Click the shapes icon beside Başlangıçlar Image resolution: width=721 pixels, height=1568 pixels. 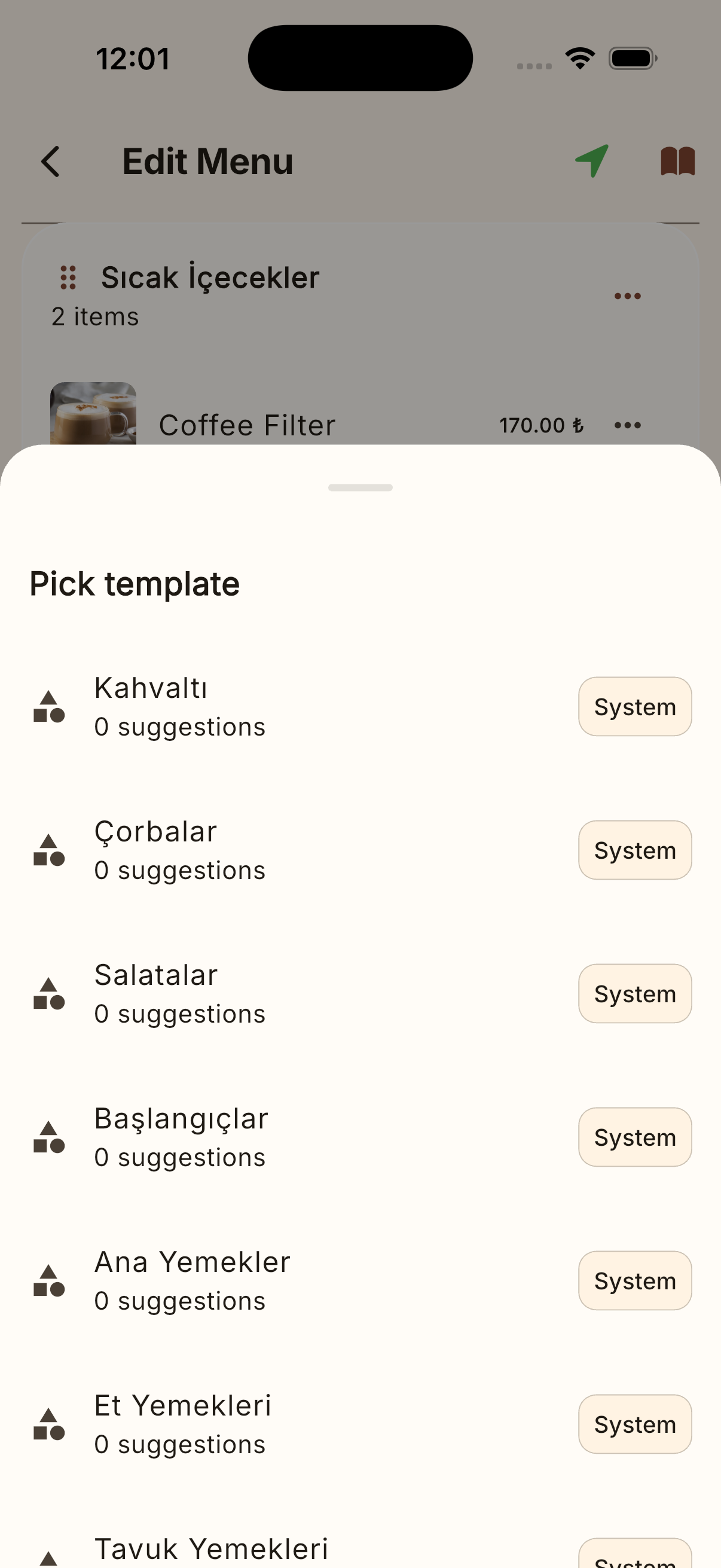[48, 1137]
